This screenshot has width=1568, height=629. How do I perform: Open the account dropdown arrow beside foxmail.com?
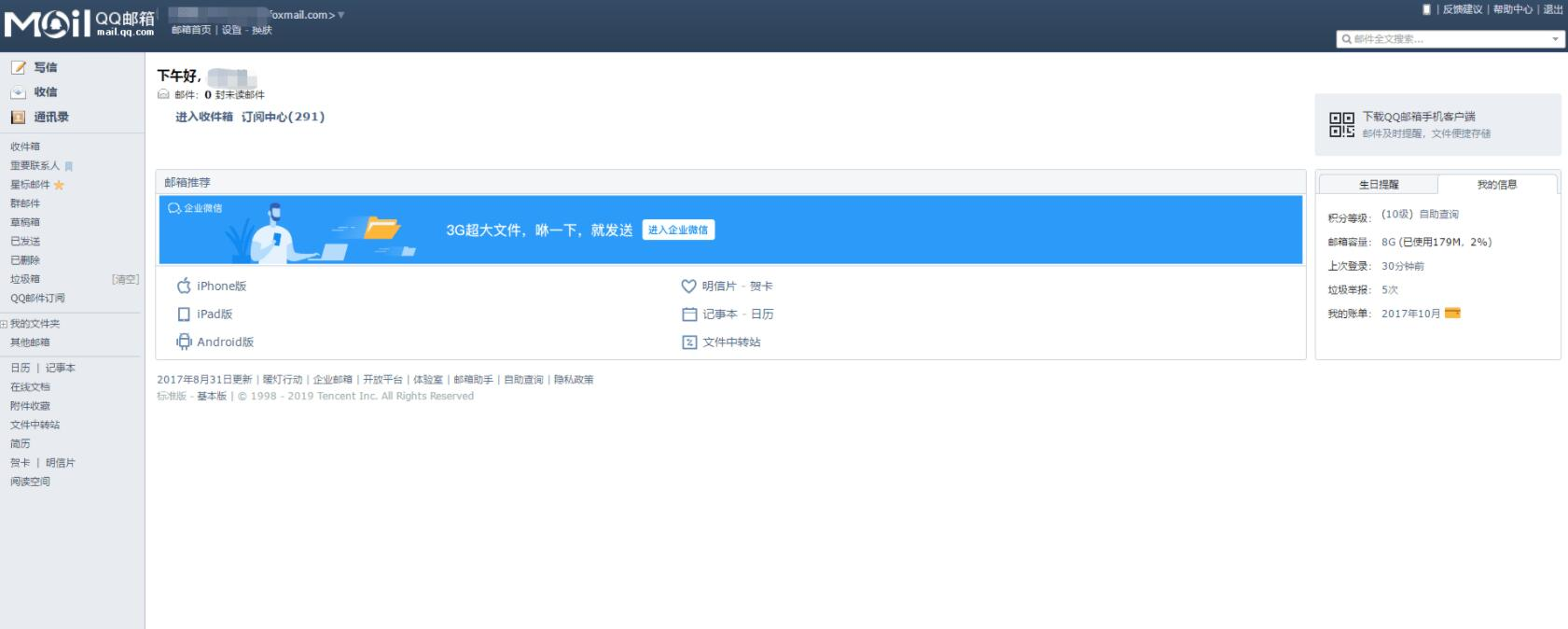(340, 15)
